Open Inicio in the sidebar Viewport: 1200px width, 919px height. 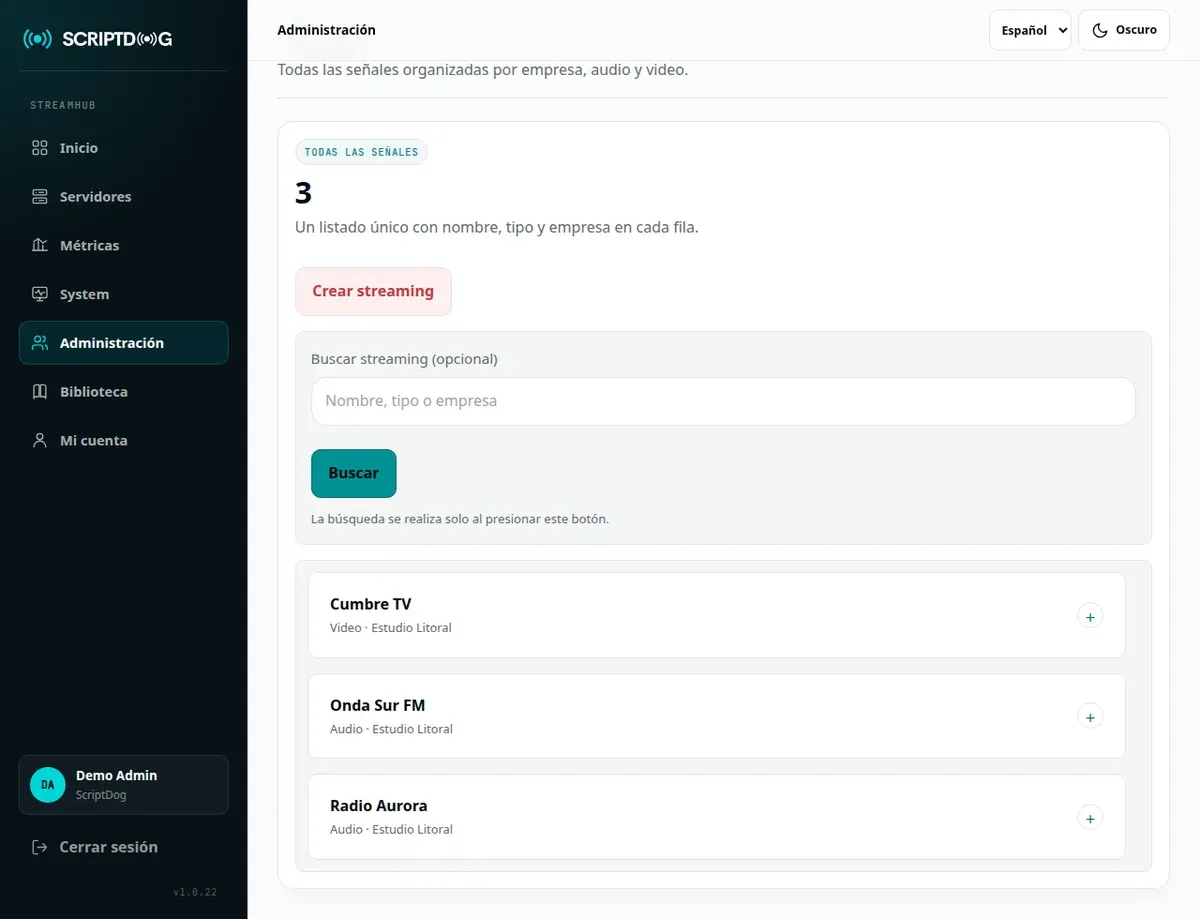click(x=124, y=148)
